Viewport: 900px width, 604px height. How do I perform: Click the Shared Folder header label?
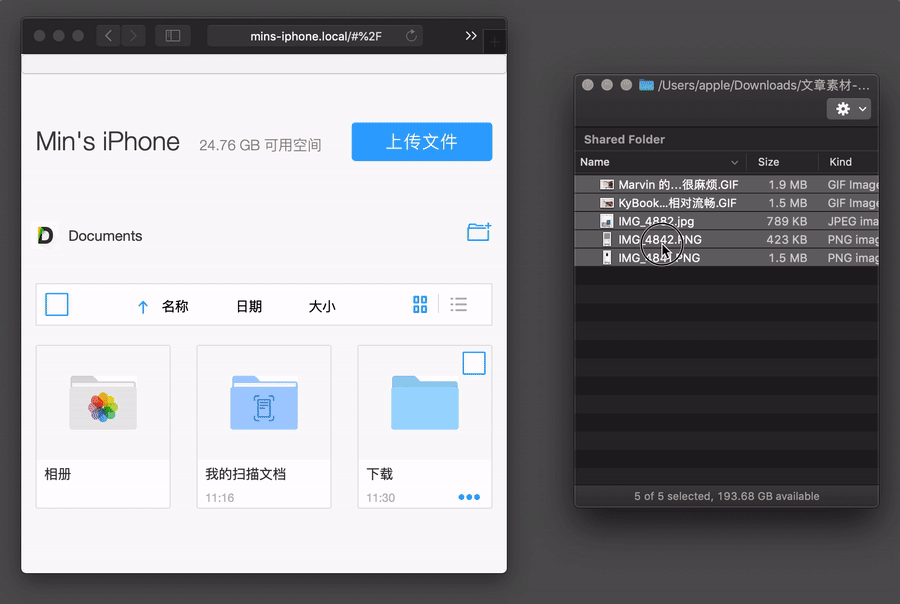(x=624, y=140)
